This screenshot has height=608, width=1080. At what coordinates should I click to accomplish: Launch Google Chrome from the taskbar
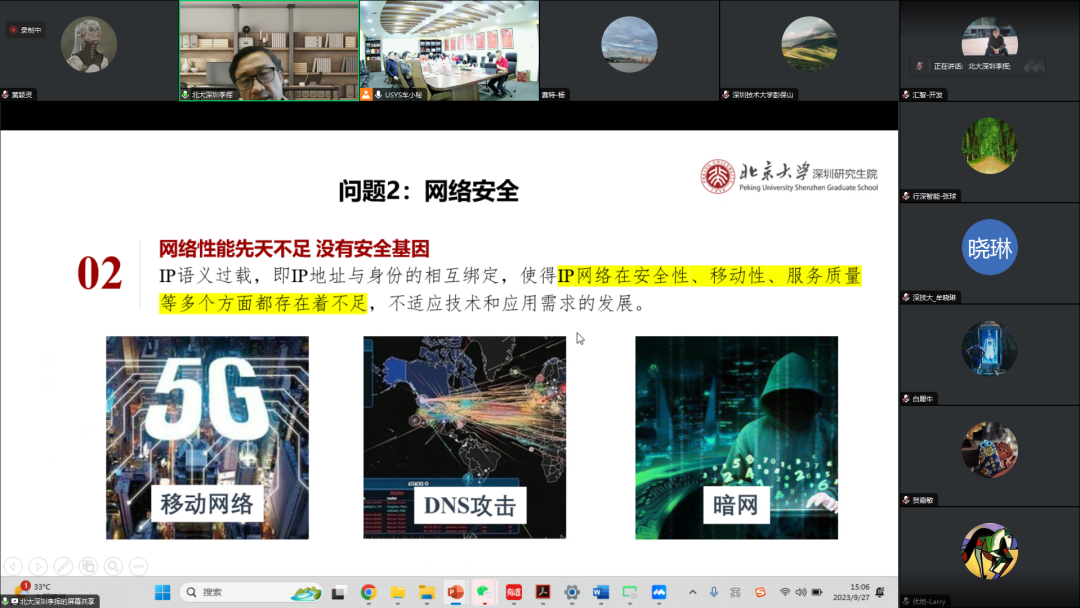coord(368,592)
